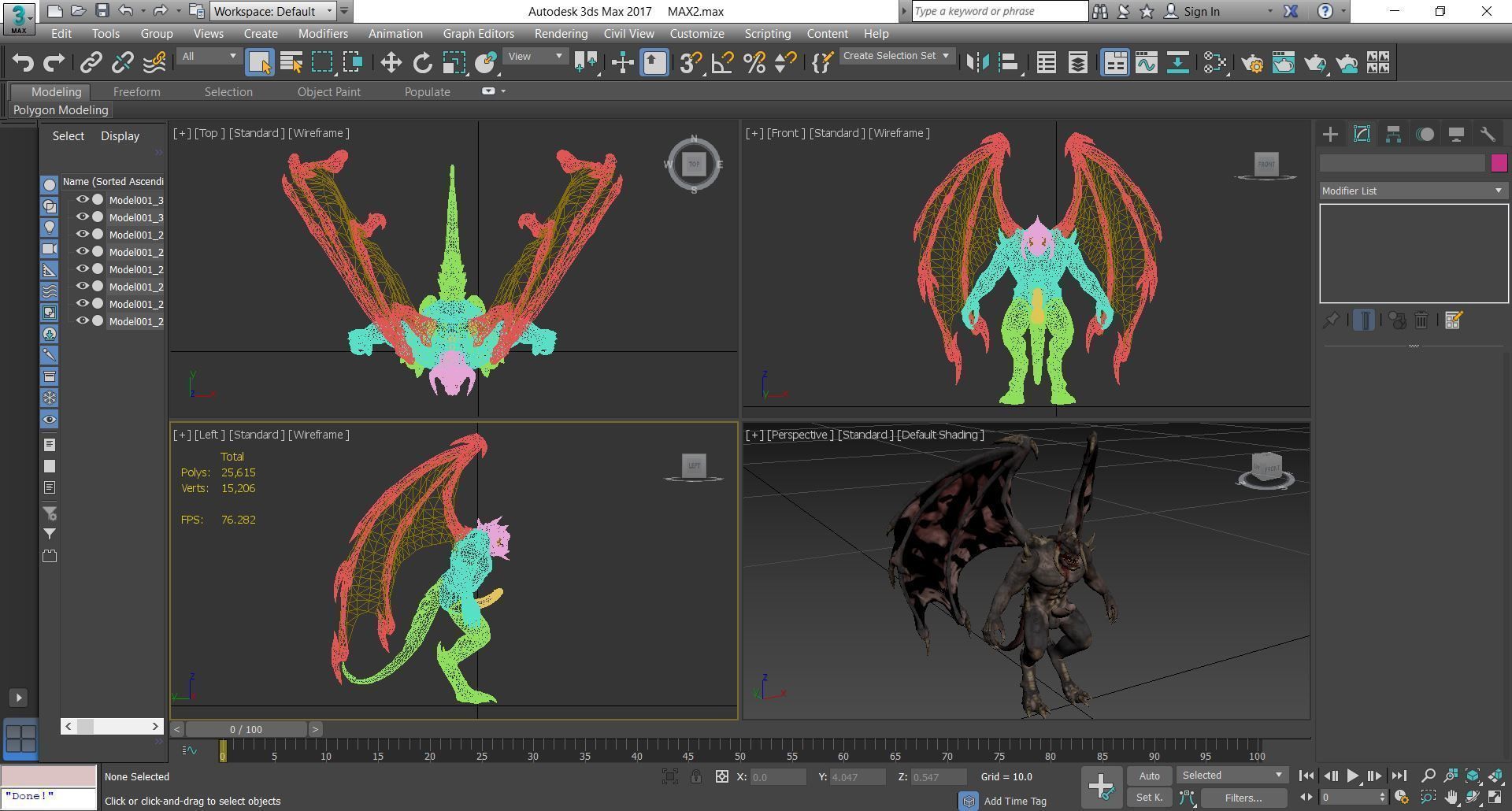
Task: Expand the Sign In dropdown arrow
Action: point(1269,12)
